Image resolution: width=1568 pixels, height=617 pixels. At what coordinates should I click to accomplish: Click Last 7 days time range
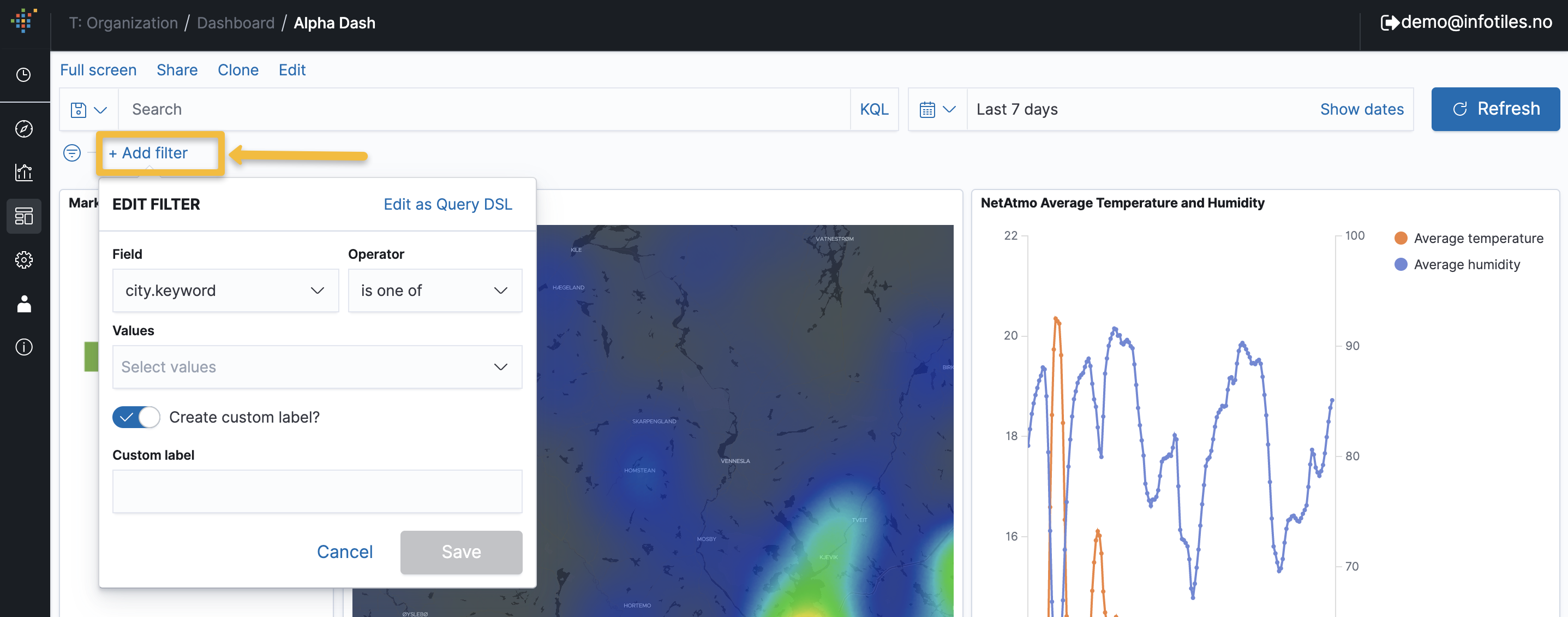(1017, 110)
